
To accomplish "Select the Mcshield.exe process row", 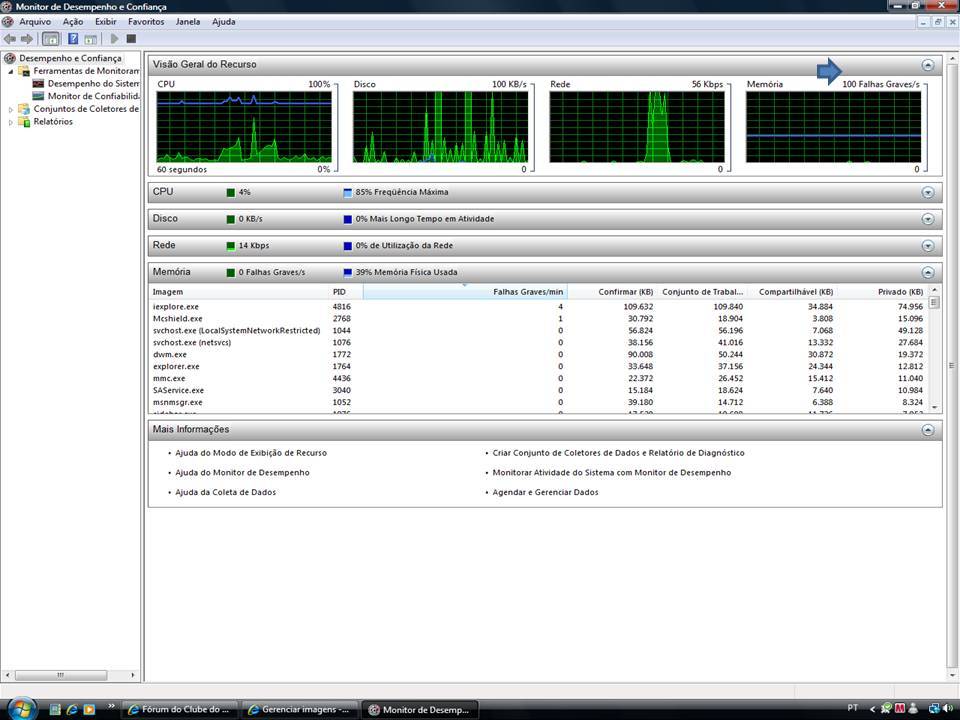I will 539,319.
